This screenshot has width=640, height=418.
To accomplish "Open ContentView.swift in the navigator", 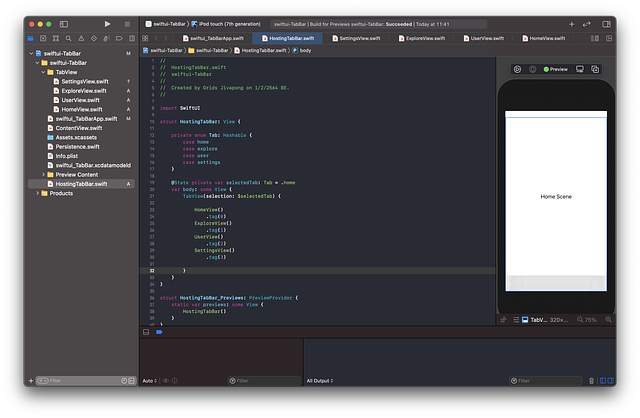I will pyautogui.click(x=75, y=128).
